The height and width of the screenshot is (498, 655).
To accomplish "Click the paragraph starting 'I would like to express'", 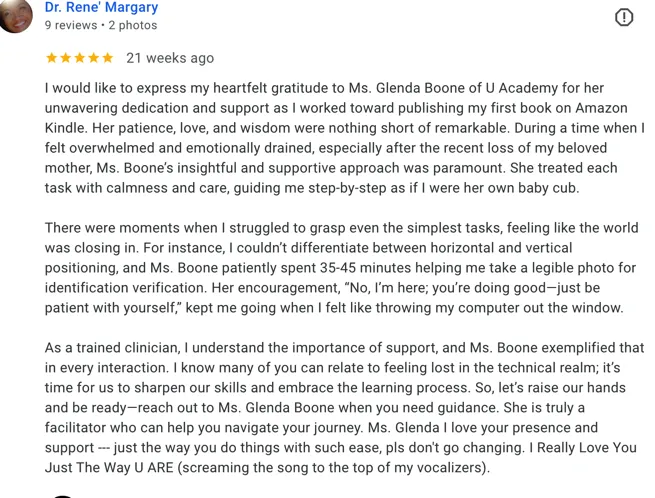I will (345, 138).
